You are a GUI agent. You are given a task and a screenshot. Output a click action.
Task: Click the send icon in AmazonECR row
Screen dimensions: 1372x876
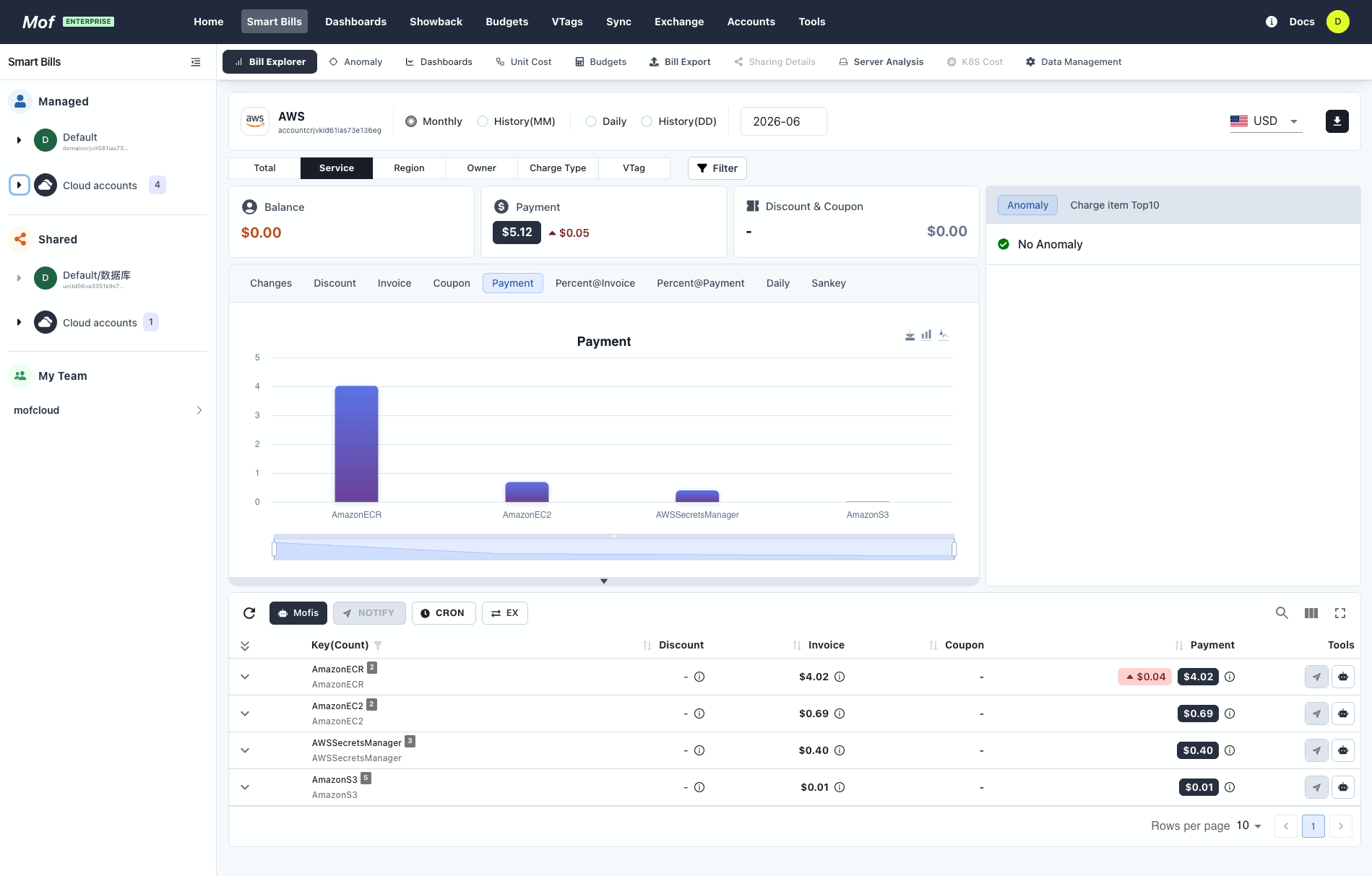click(x=1316, y=677)
